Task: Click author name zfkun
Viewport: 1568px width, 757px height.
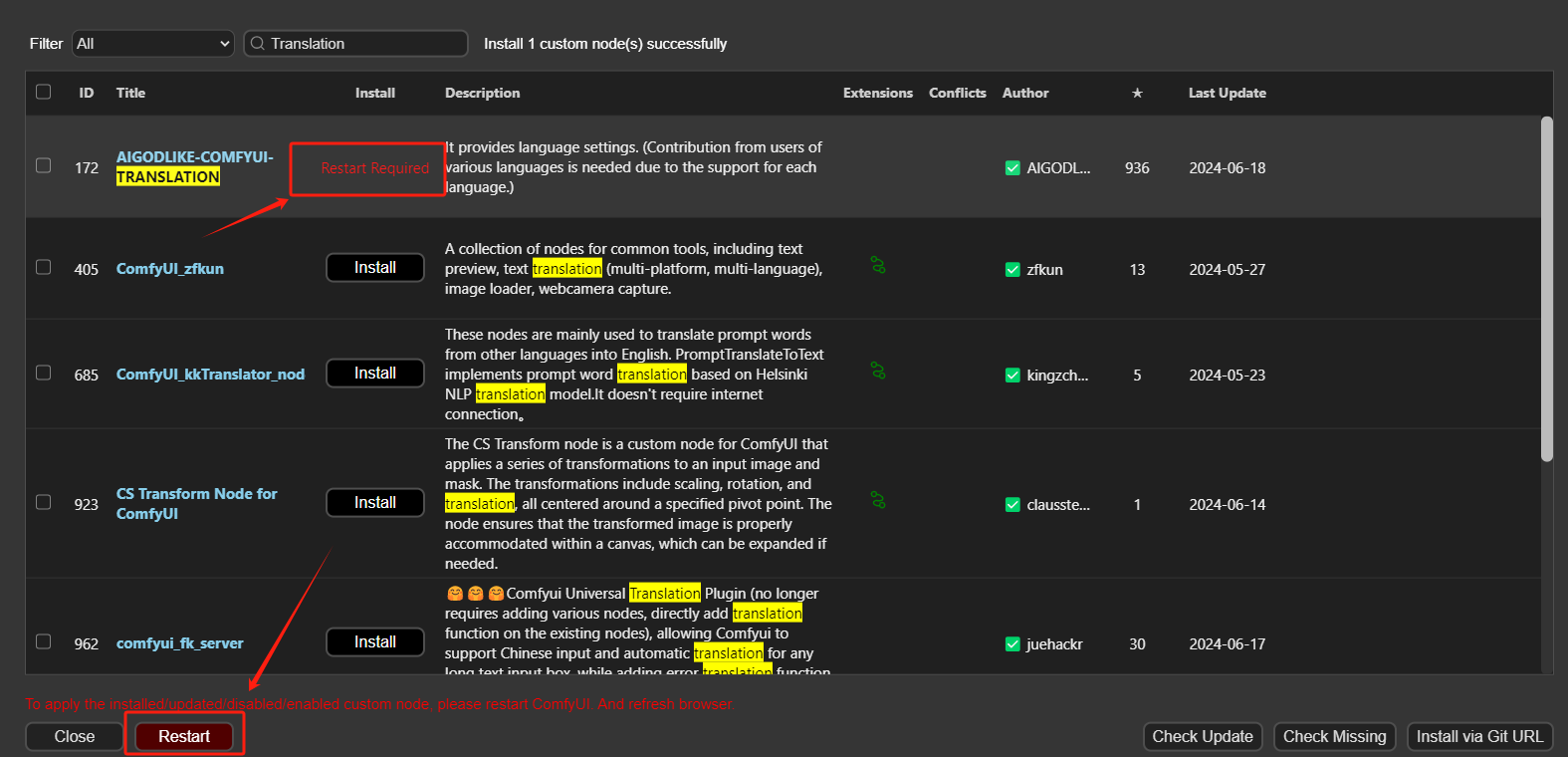Action: click(x=1044, y=270)
